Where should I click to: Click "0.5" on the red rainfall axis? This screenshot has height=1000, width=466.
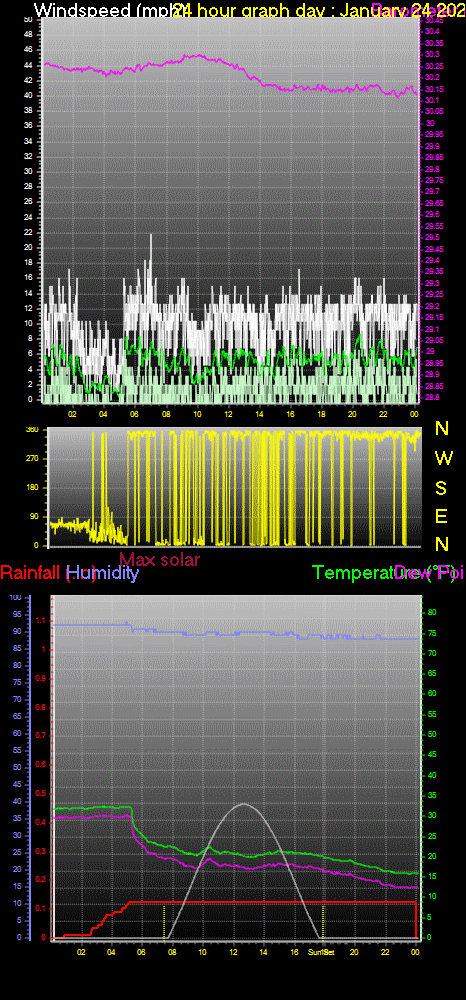click(41, 794)
